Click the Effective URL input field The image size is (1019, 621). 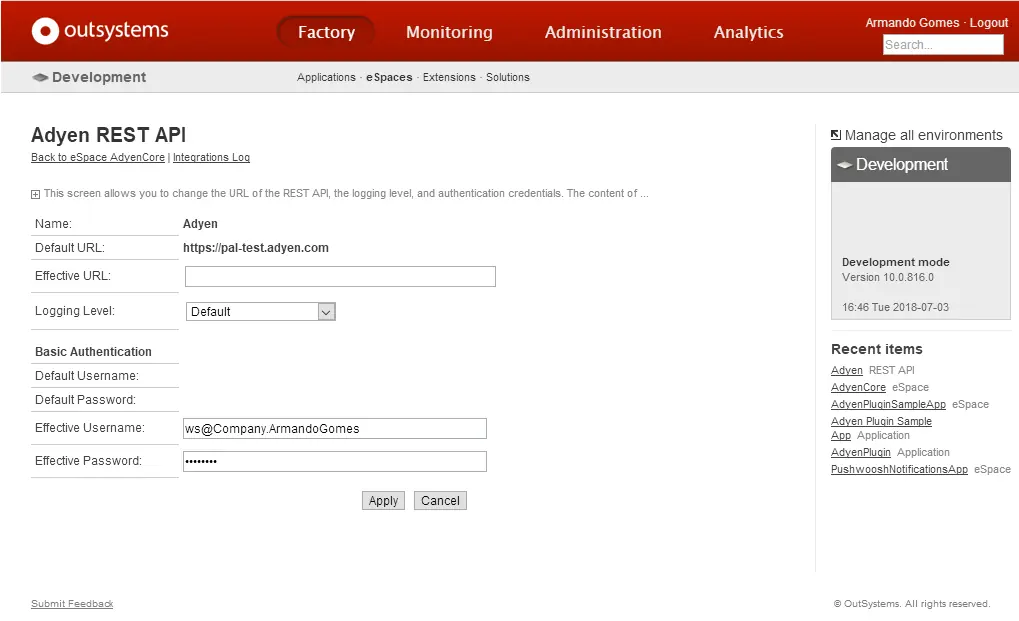coord(340,277)
